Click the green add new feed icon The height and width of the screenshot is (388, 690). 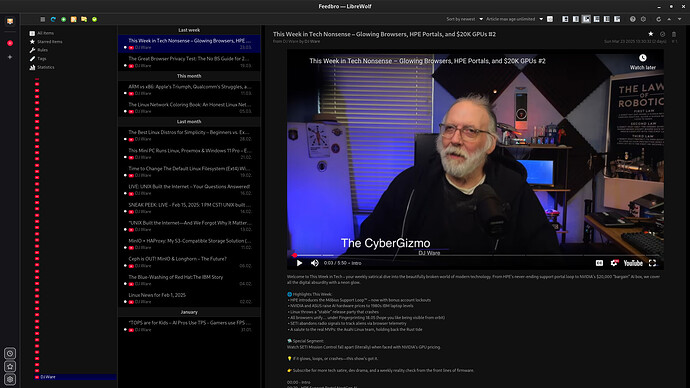pyautogui.click(x=63, y=19)
